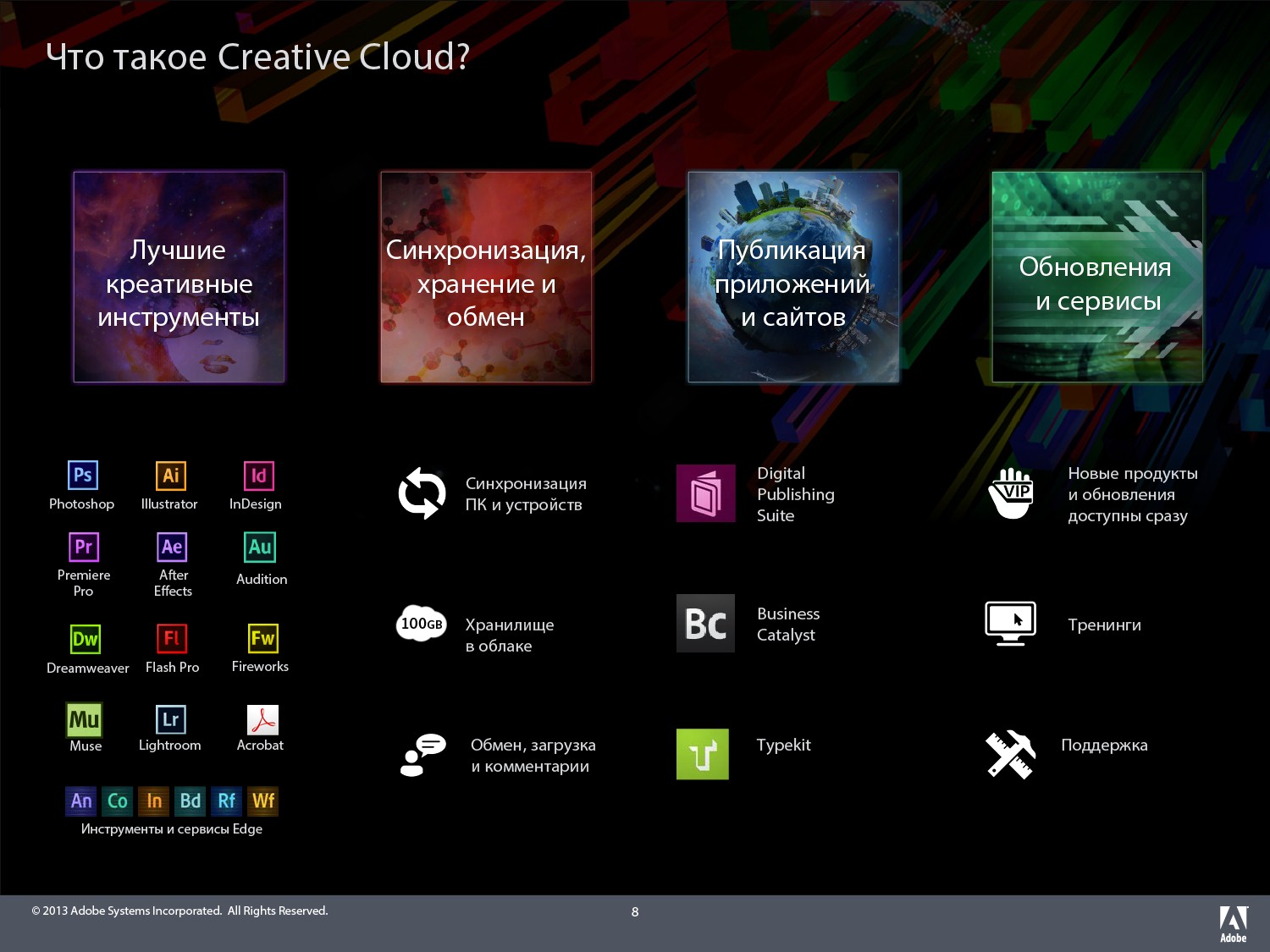Select the 100GB cloud storage icon
The width and height of the screenshot is (1270, 952).
point(422,625)
